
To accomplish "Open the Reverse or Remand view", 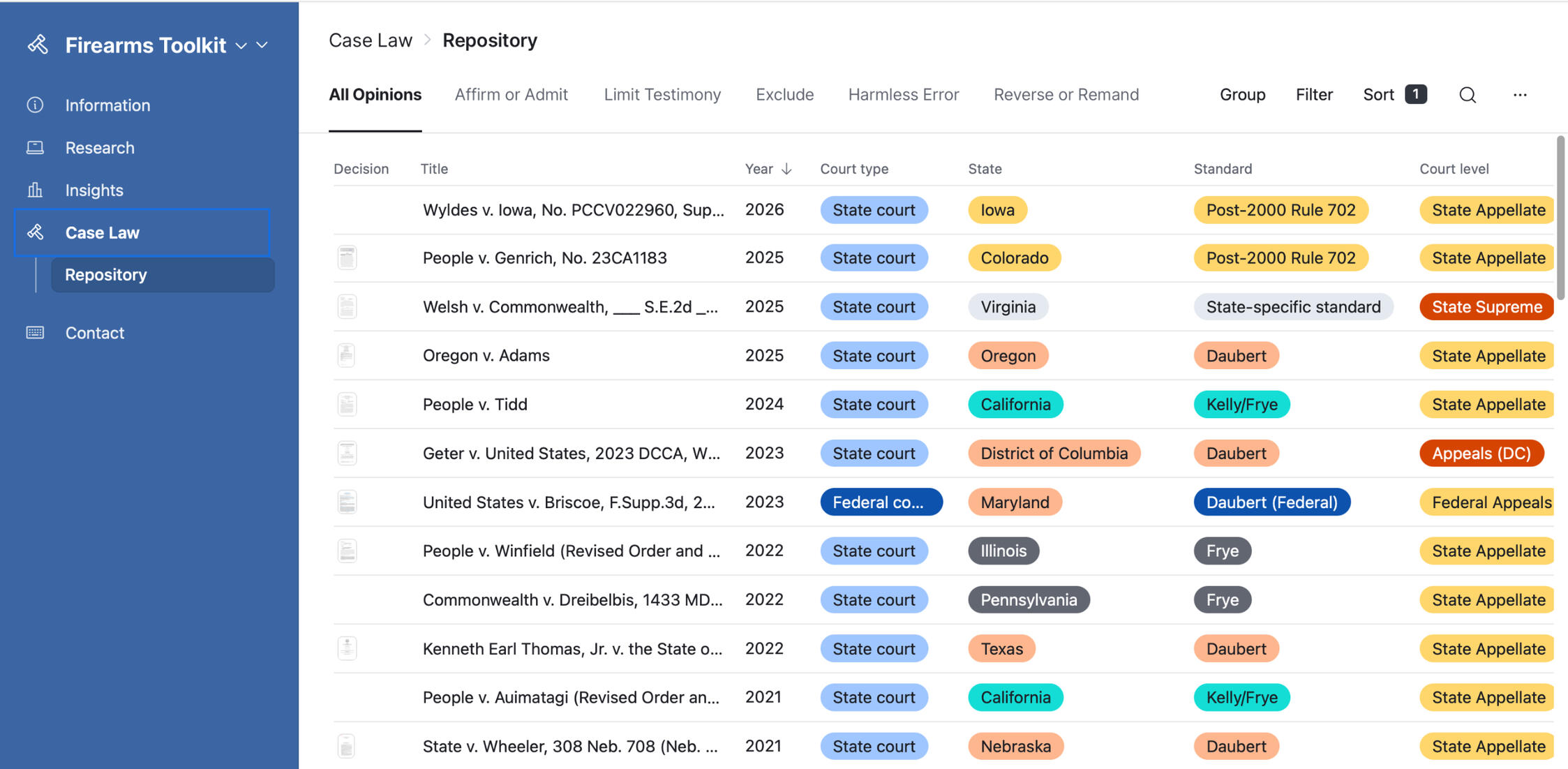I will click(x=1066, y=94).
